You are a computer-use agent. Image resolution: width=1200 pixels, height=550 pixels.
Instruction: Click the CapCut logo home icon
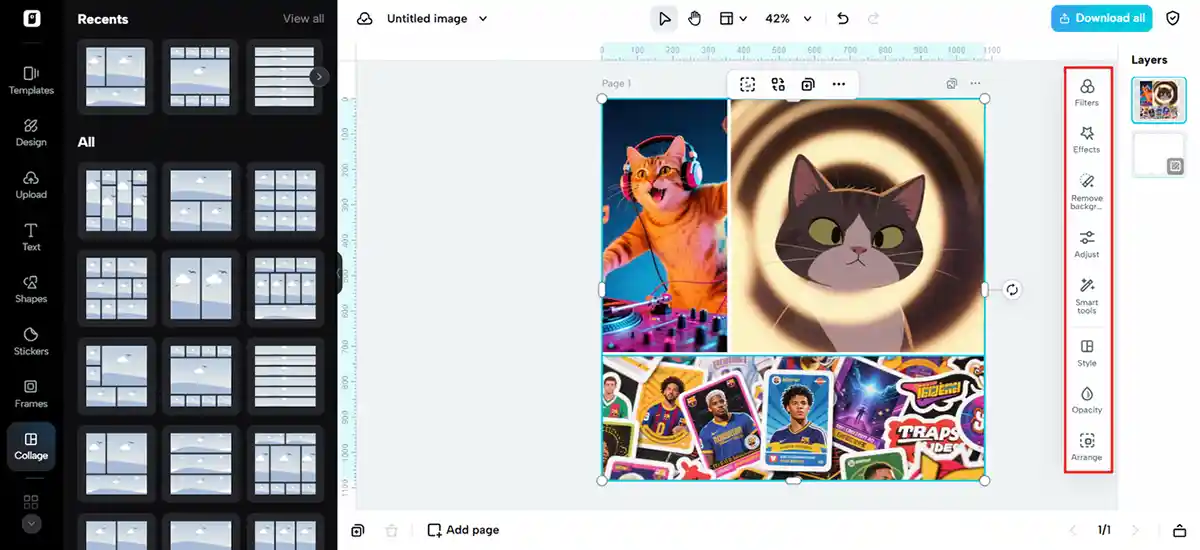coord(31,18)
